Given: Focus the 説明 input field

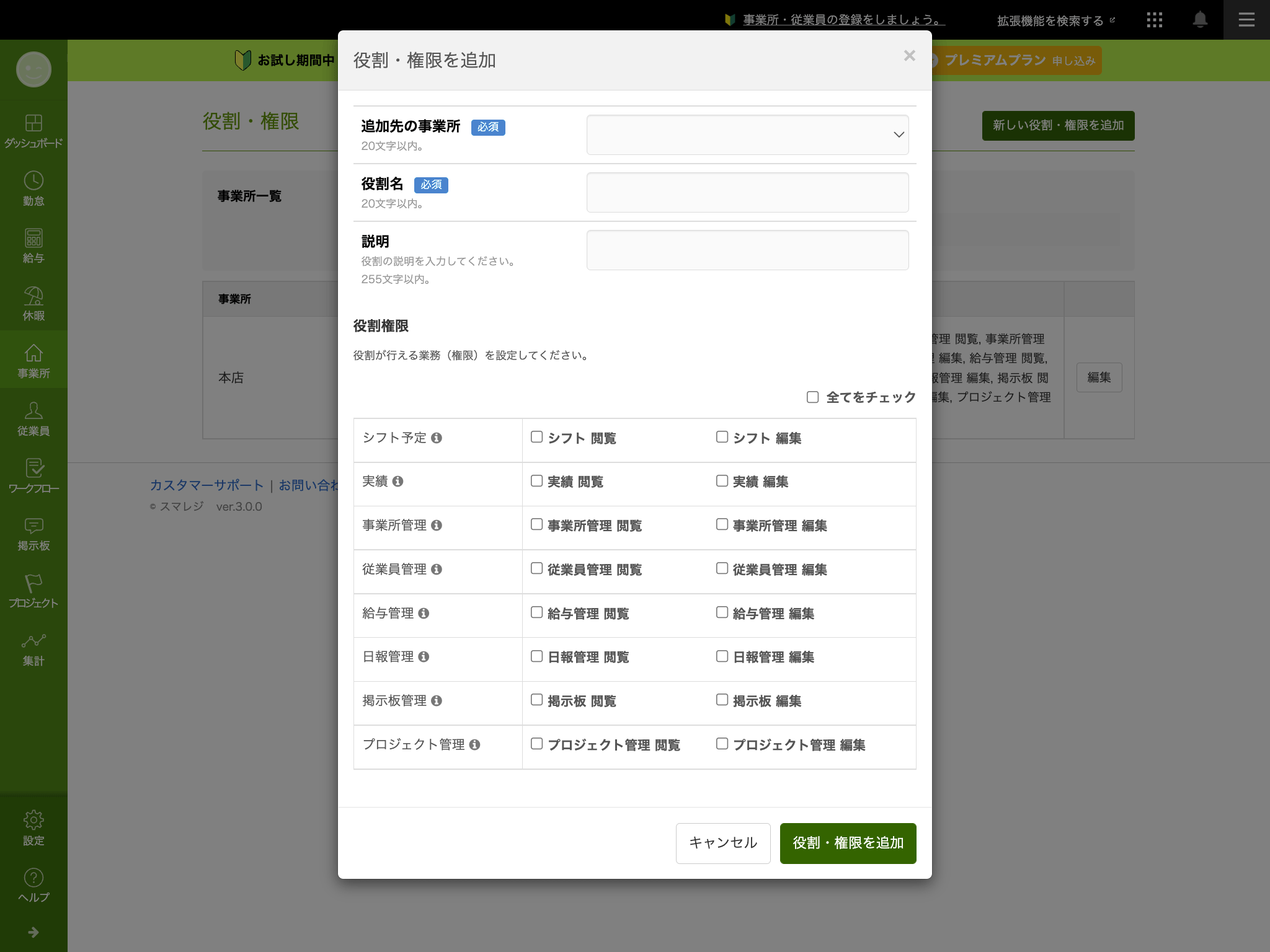Looking at the screenshot, I should tap(748, 250).
